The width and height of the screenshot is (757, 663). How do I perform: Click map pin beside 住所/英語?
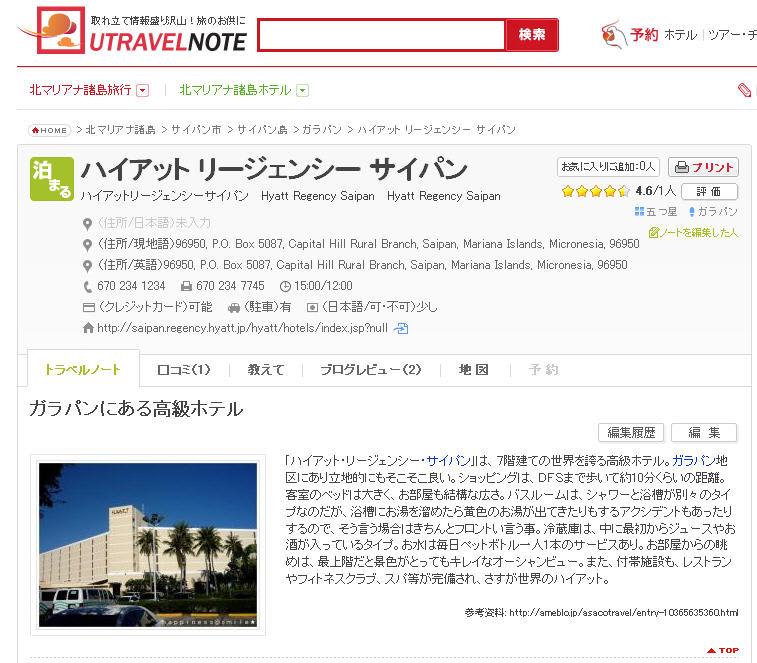(87, 266)
